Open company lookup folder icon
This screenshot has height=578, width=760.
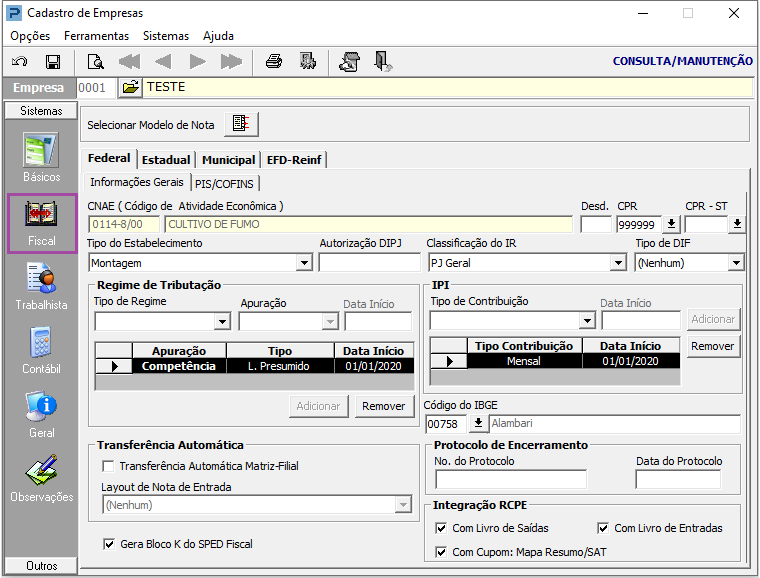tap(130, 88)
